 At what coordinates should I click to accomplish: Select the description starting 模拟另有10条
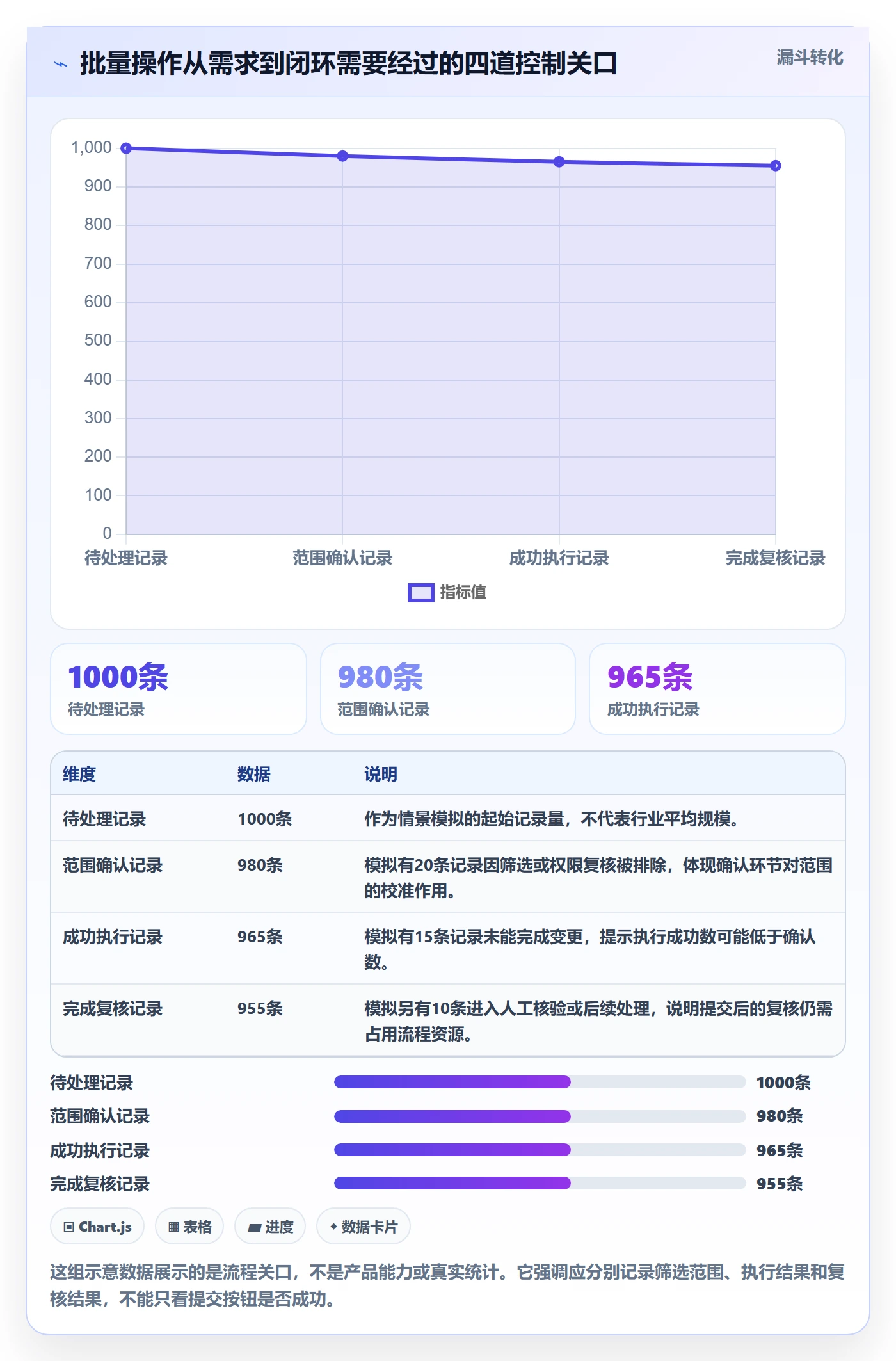point(598,1021)
